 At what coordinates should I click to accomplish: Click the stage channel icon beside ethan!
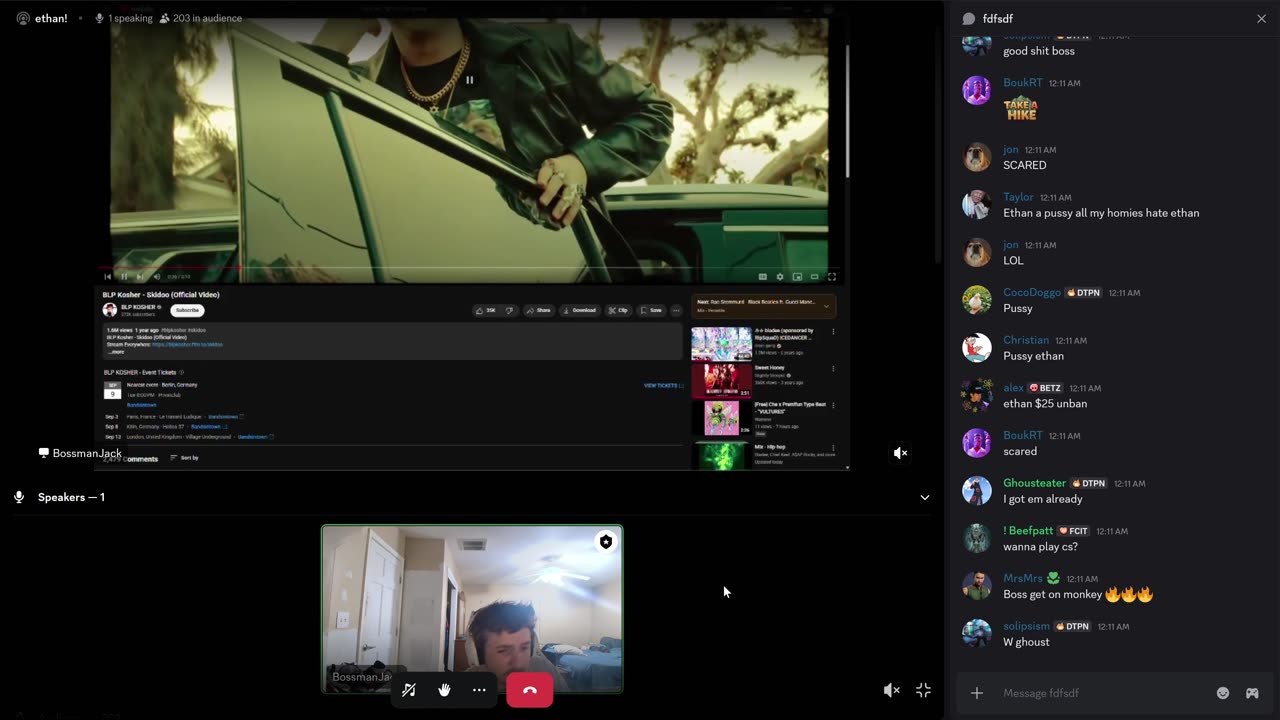pyautogui.click(x=22, y=18)
